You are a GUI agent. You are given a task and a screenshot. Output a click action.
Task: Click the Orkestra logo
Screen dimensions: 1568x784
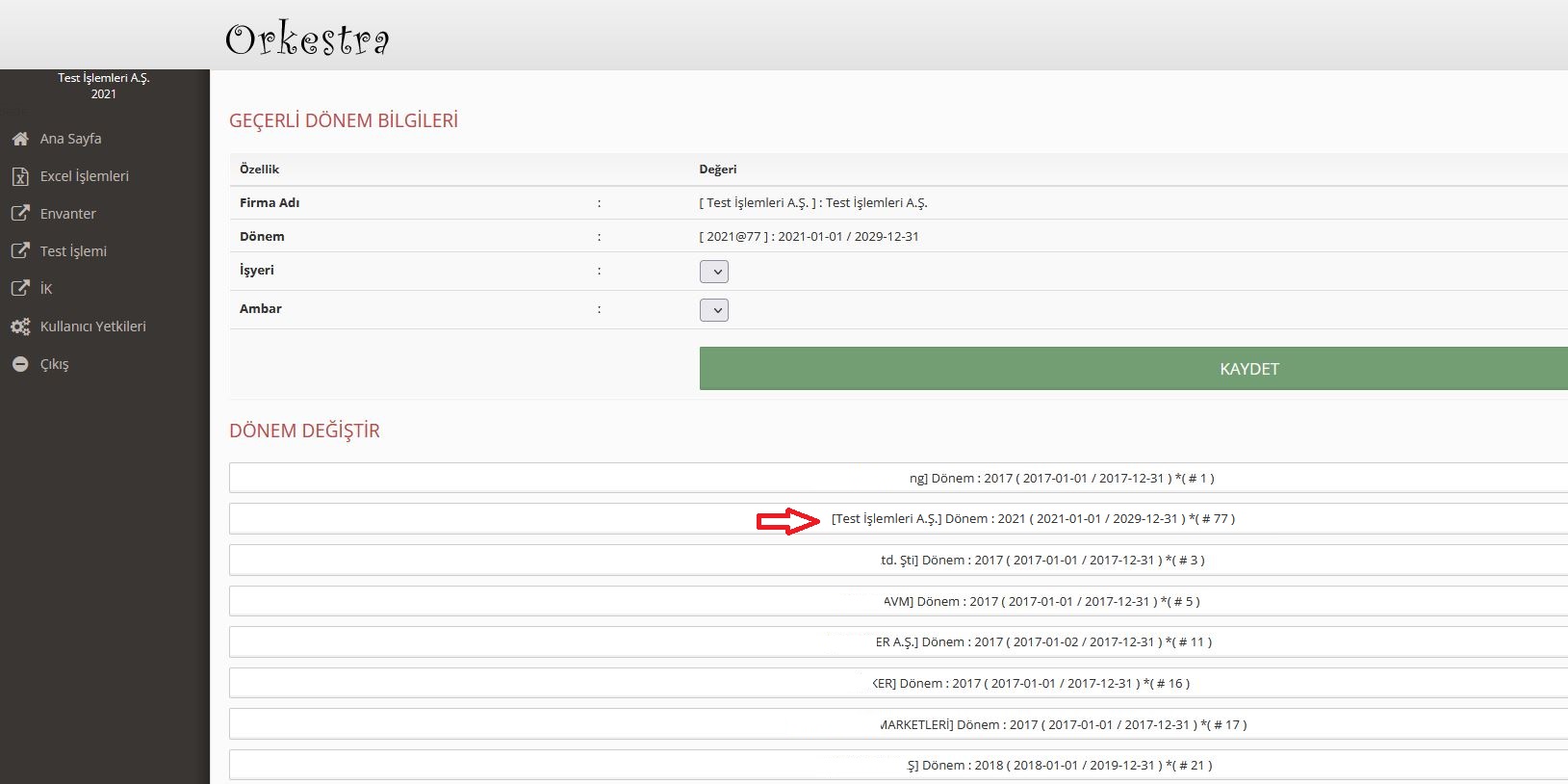pos(307,39)
